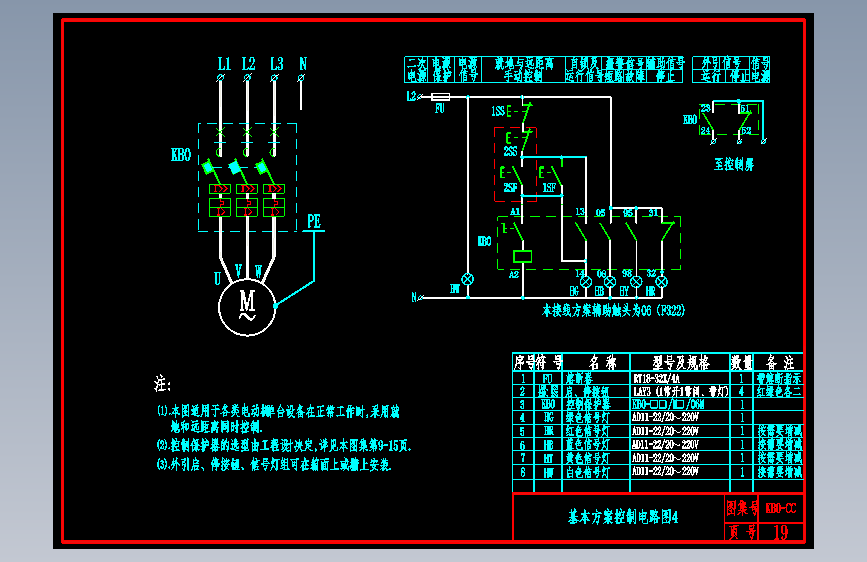Select the note '本接线方案辅助触头为06 (F322)'
The width and height of the screenshot is (867, 562).
[x=613, y=310]
